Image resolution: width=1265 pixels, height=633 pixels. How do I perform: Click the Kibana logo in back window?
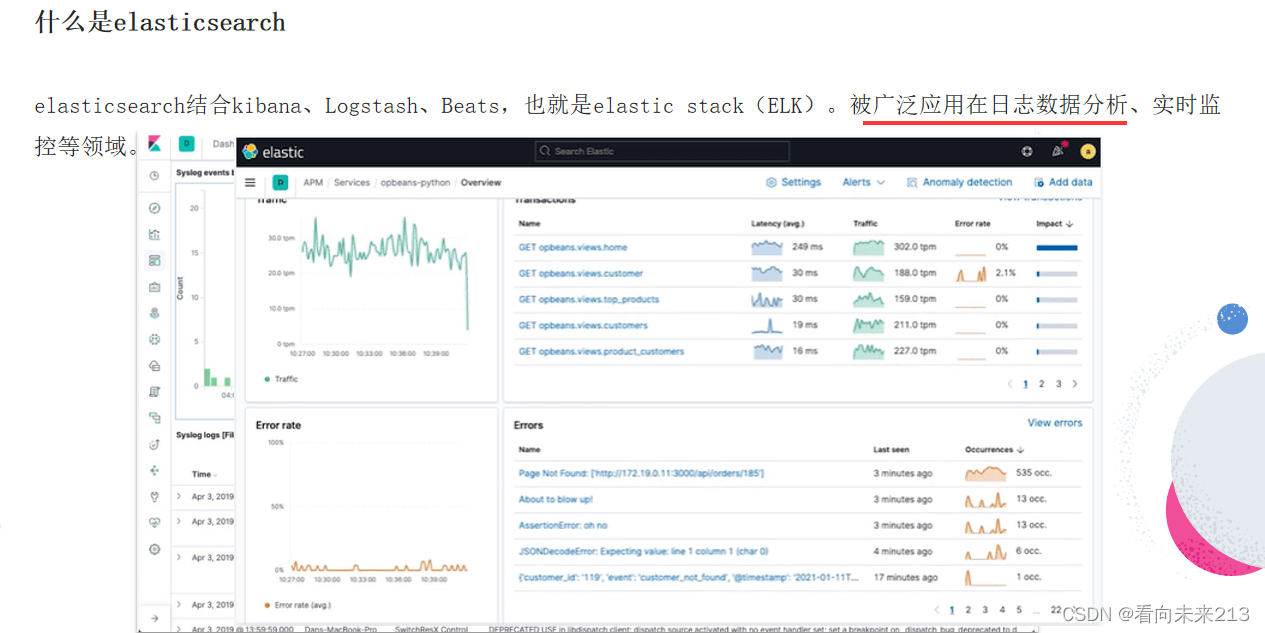tap(154, 144)
